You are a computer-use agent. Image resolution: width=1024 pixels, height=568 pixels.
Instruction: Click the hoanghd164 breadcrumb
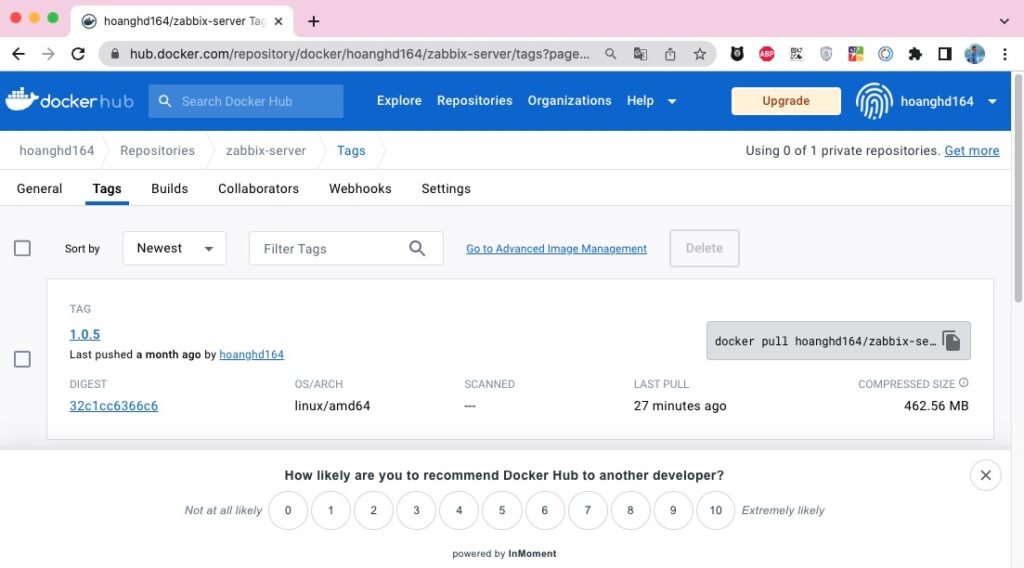(x=57, y=151)
